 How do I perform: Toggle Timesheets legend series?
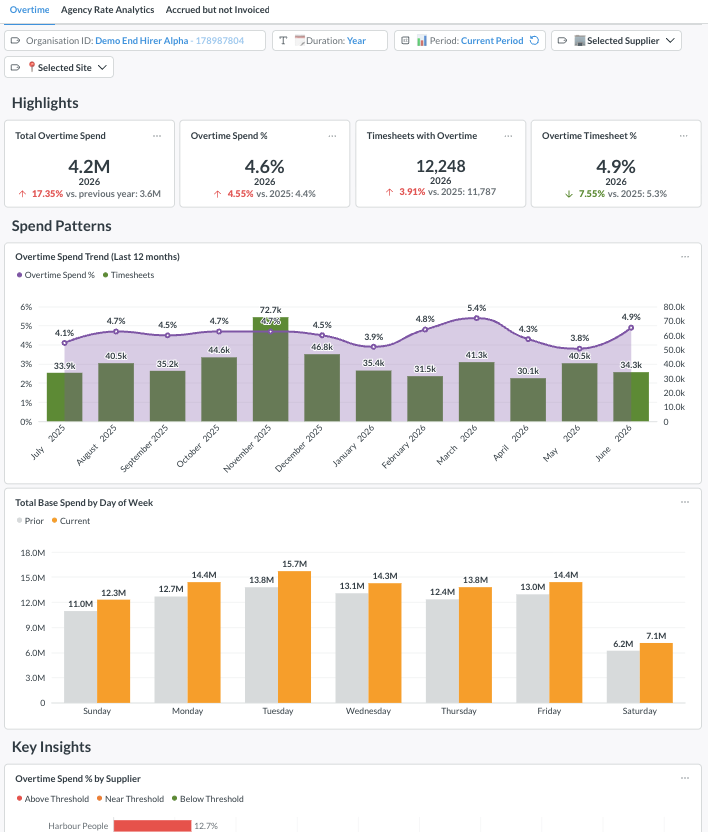pos(128,275)
